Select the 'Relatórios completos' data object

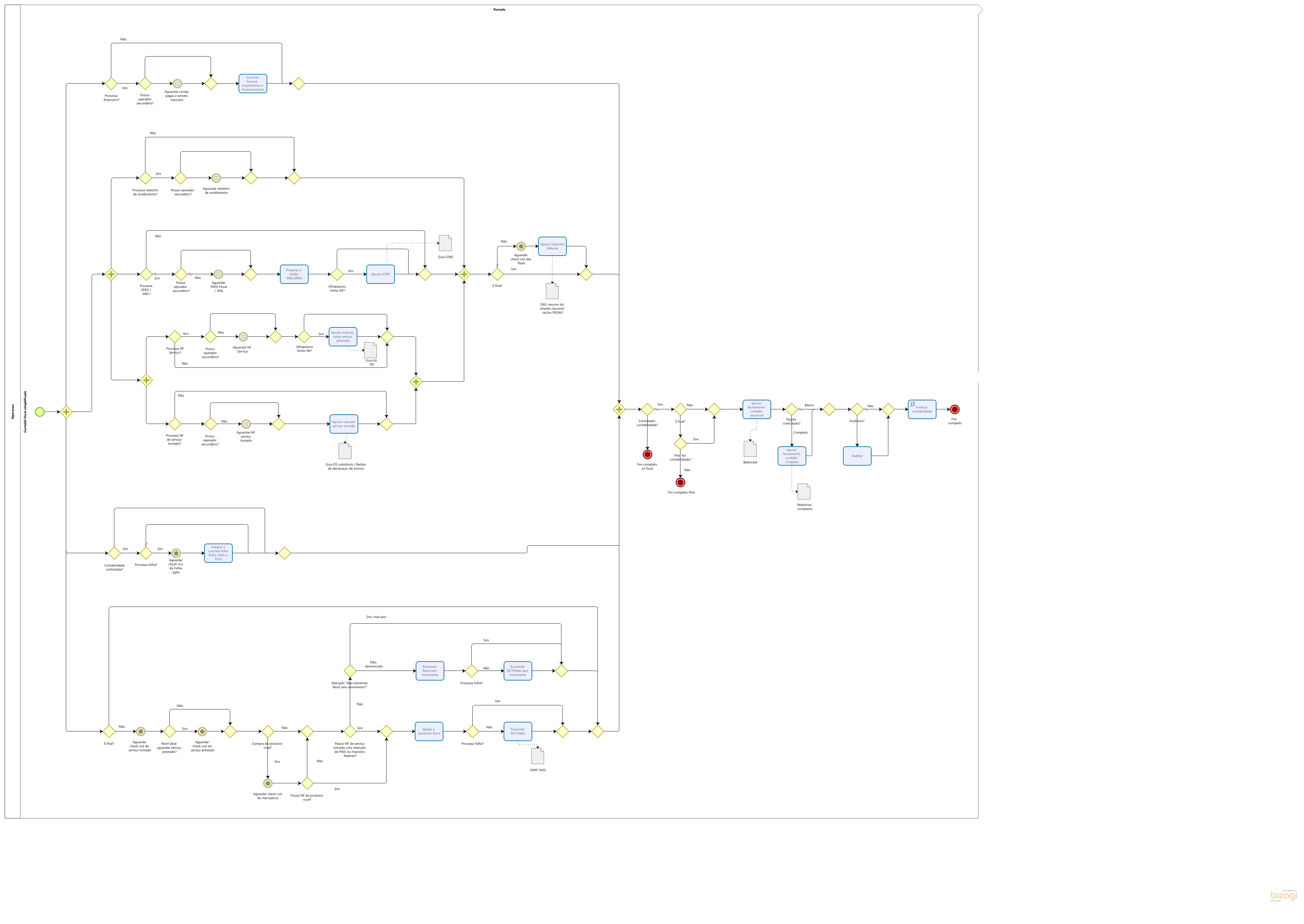804,492
